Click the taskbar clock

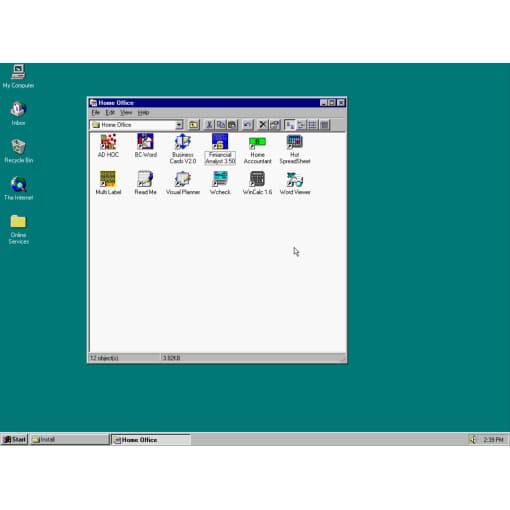coord(493,440)
